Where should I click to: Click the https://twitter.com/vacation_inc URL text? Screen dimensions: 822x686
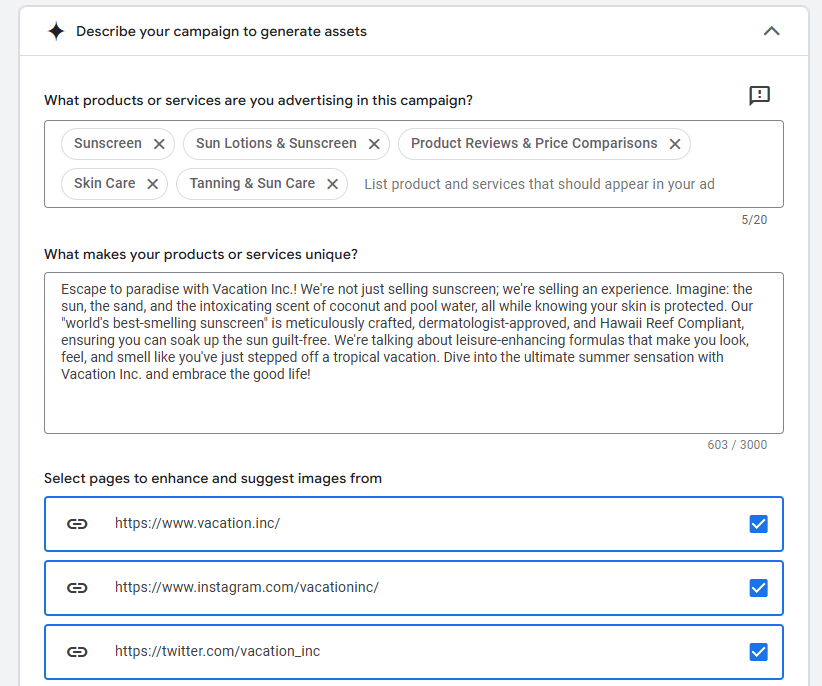tap(217, 652)
